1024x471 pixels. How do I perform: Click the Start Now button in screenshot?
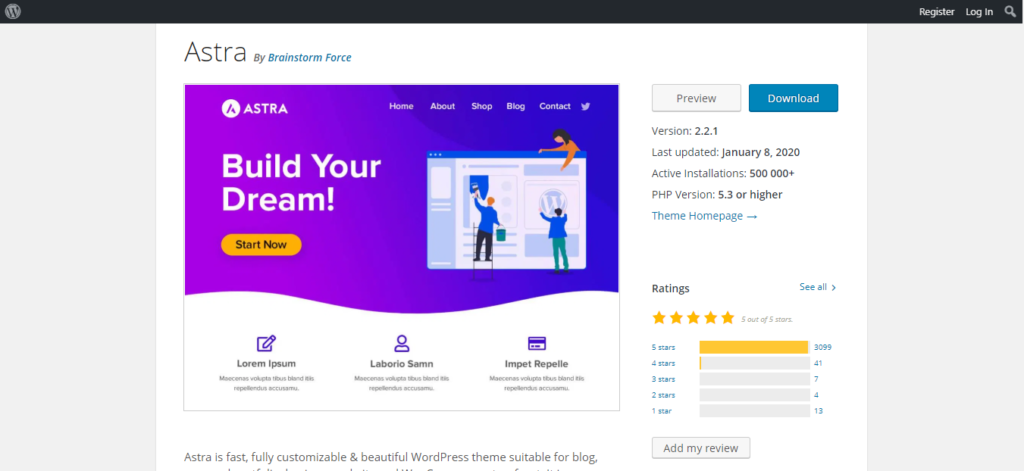[x=261, y=245]
